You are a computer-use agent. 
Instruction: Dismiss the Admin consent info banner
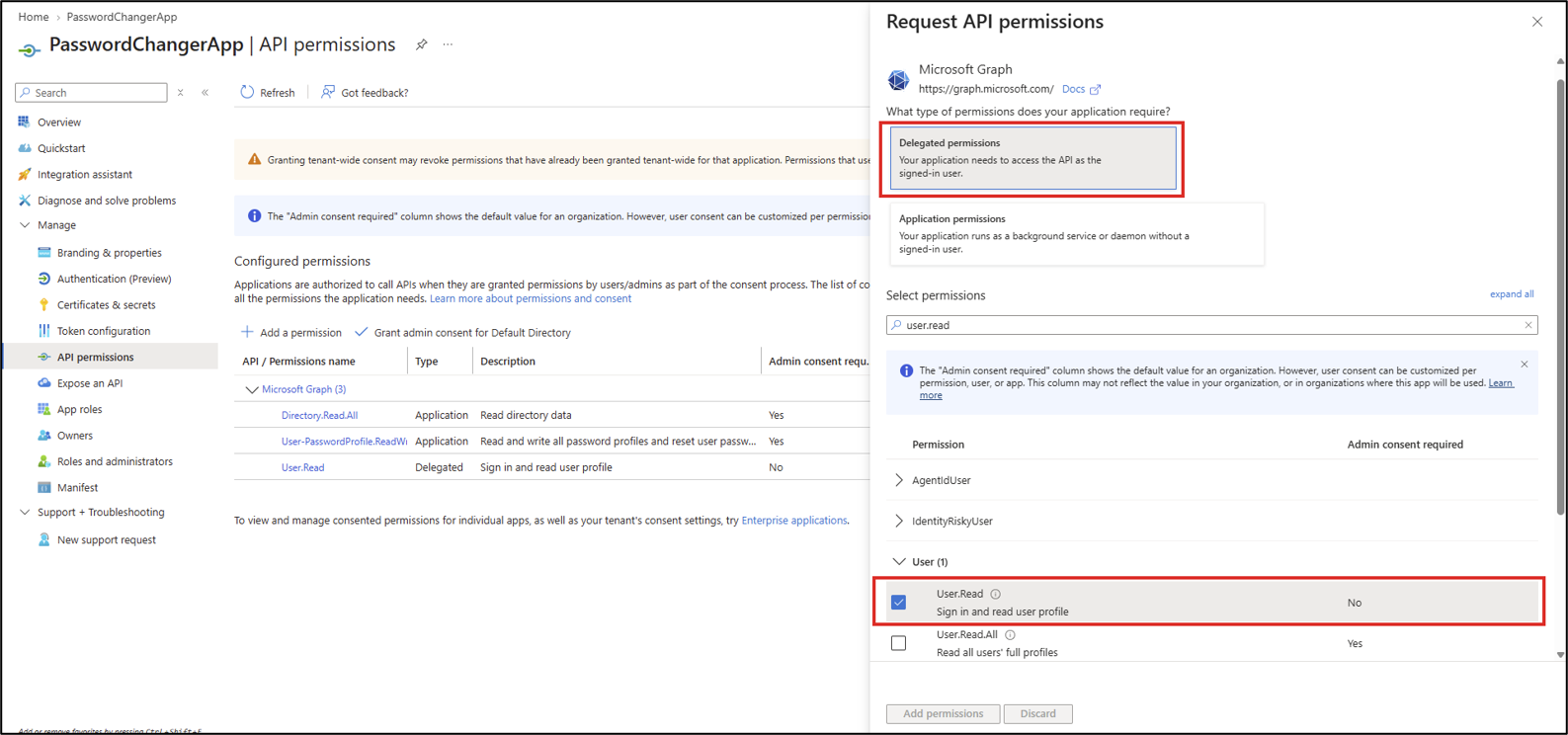1525,365
